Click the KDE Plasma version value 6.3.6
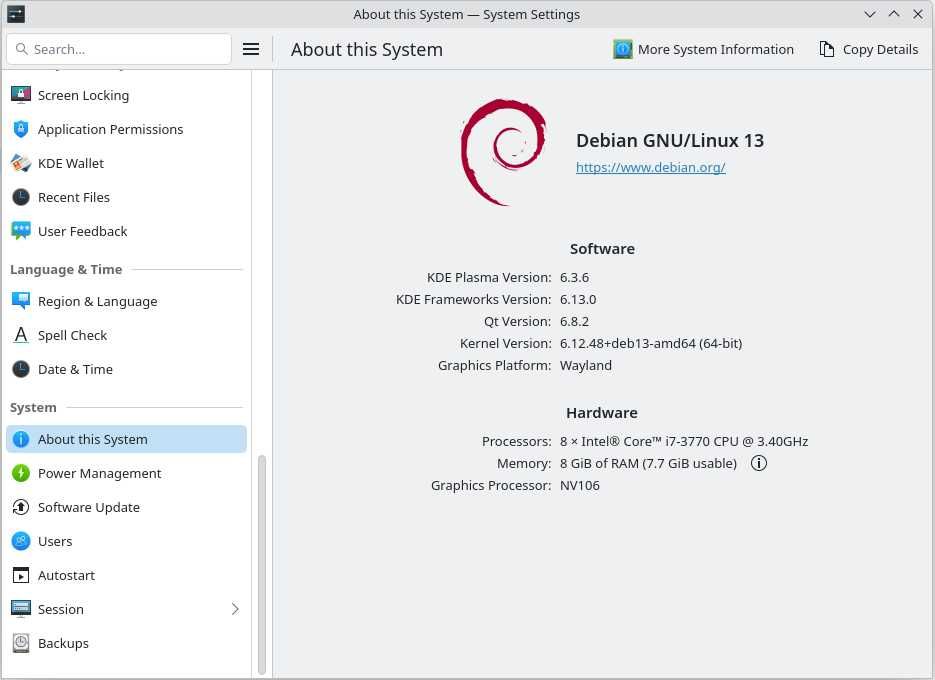The image size is (935, 680). [574, 277]
